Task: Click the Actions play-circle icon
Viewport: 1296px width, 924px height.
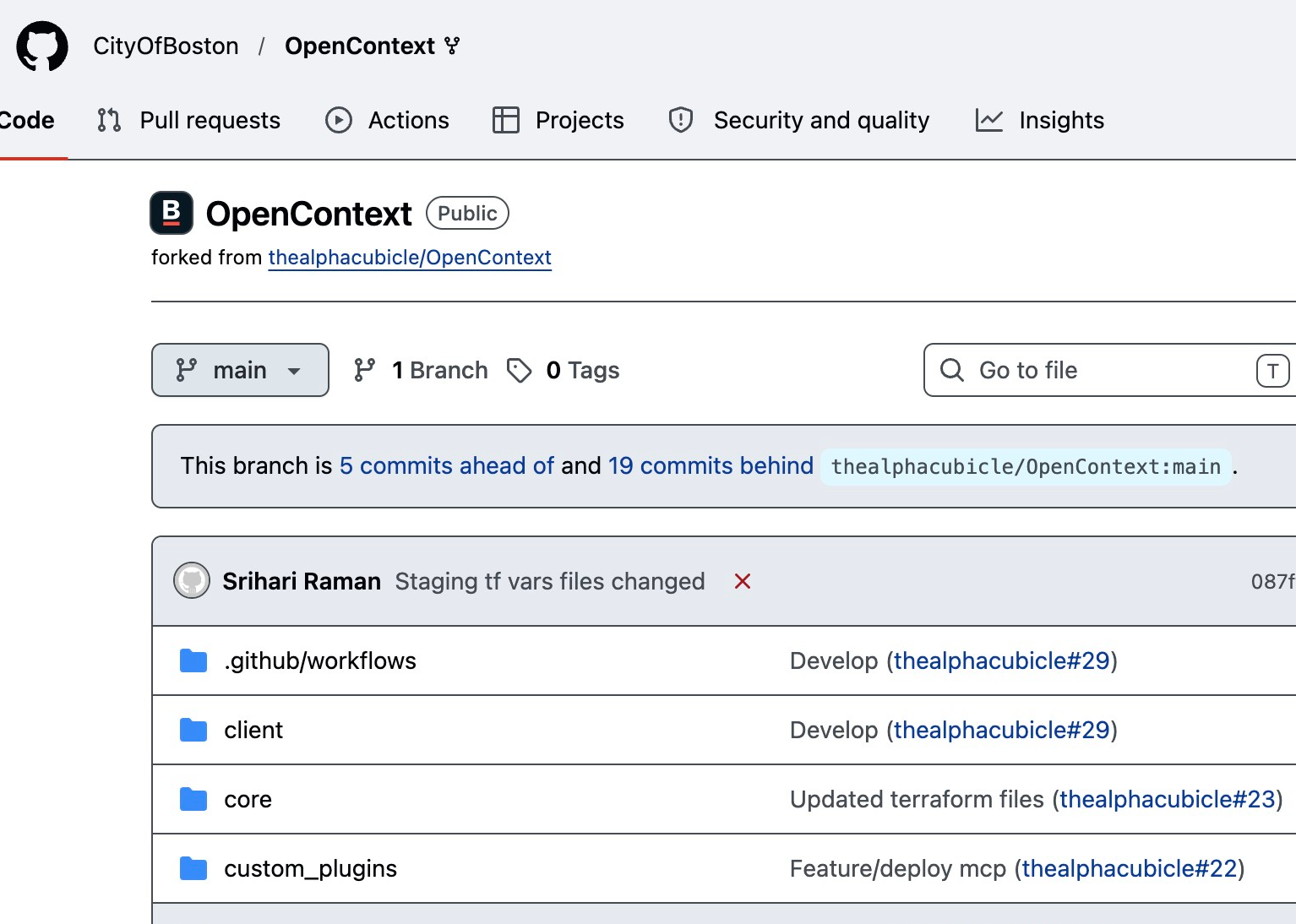Action: coord(339,120)
